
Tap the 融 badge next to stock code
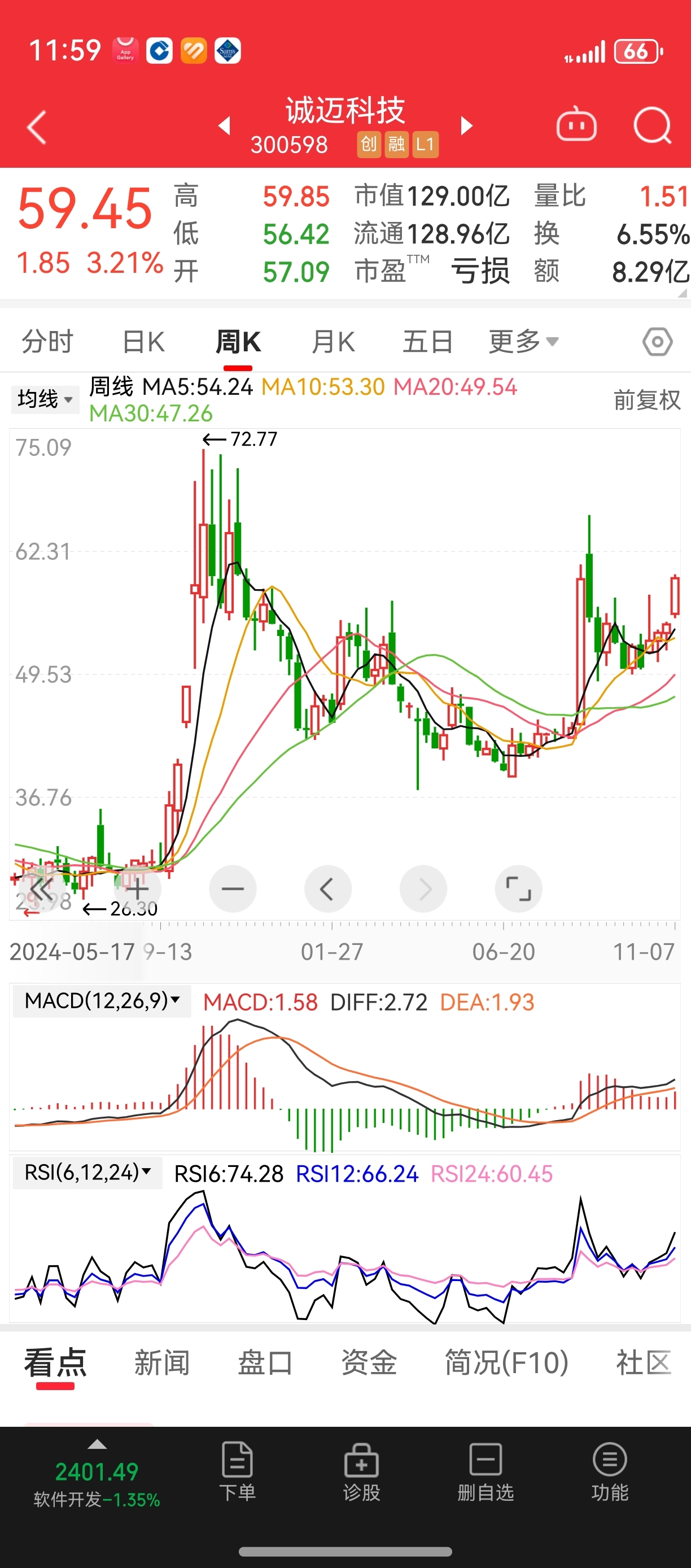(x=397, y=144)
